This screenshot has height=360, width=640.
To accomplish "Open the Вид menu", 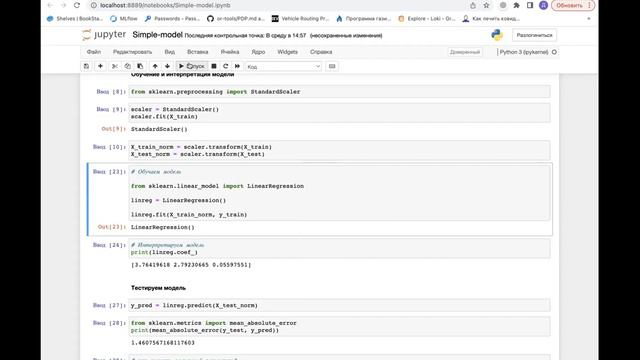I will (169, 52).
